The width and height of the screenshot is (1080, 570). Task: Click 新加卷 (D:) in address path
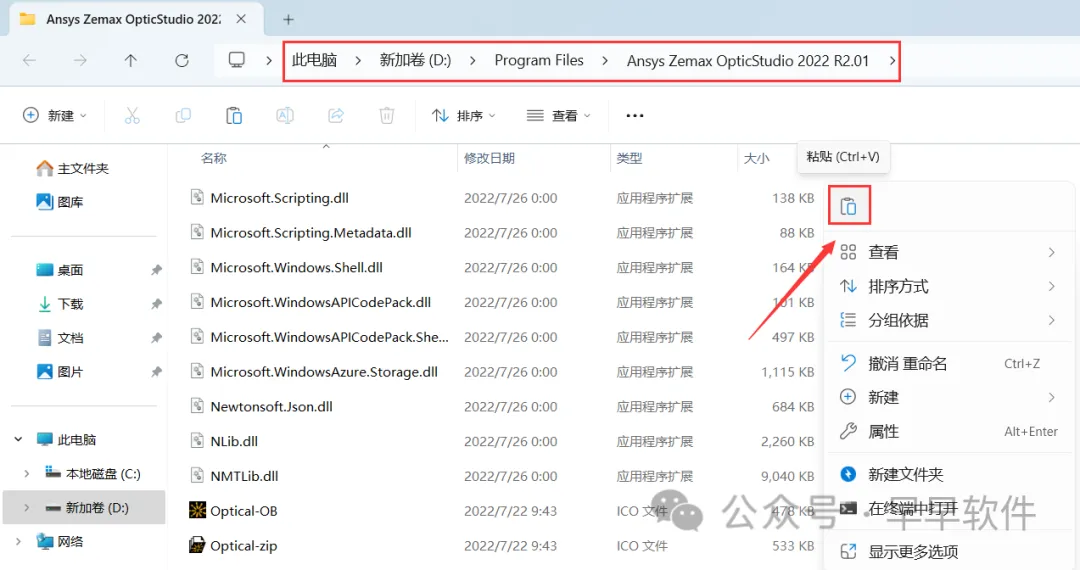(415, 61)
